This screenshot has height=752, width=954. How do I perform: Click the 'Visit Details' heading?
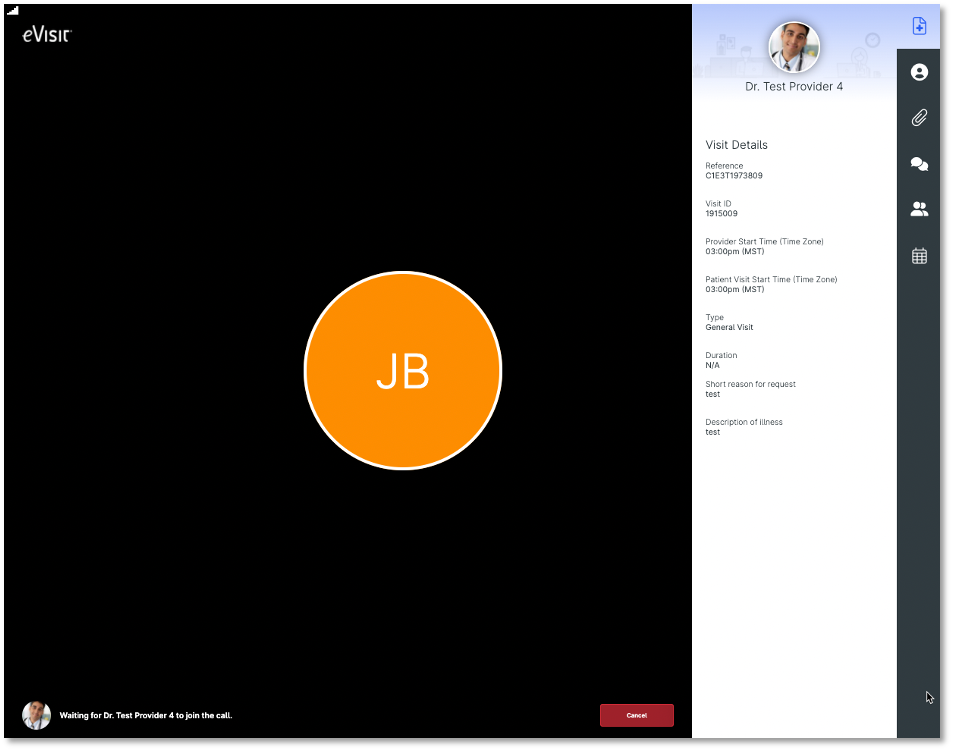(736, 145)
